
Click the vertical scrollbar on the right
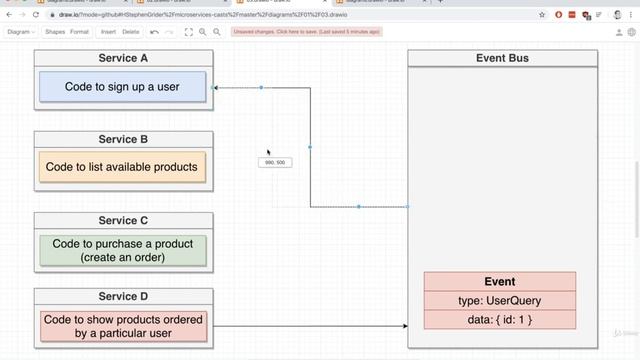pos(637,200)
